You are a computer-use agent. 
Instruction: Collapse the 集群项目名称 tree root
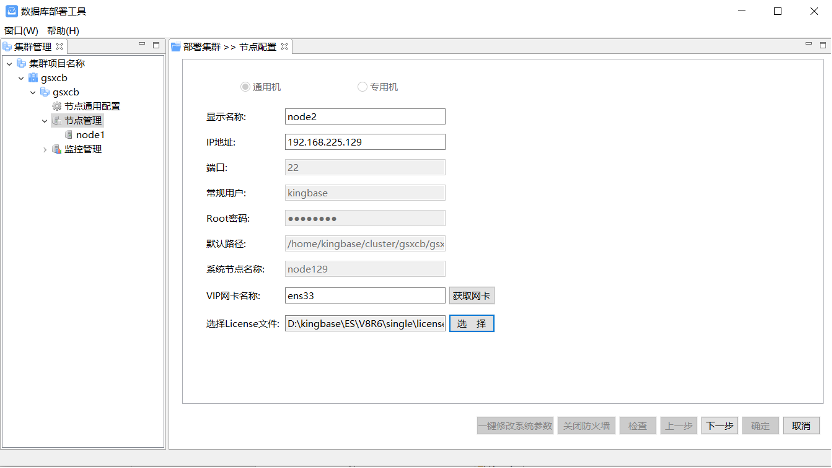10,64
